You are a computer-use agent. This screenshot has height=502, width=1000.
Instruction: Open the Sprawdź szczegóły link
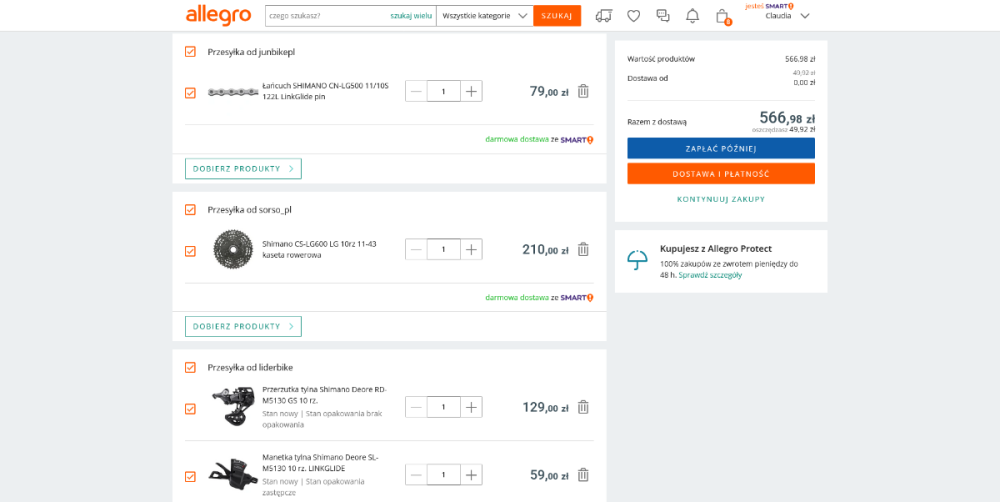pos(710,276)
